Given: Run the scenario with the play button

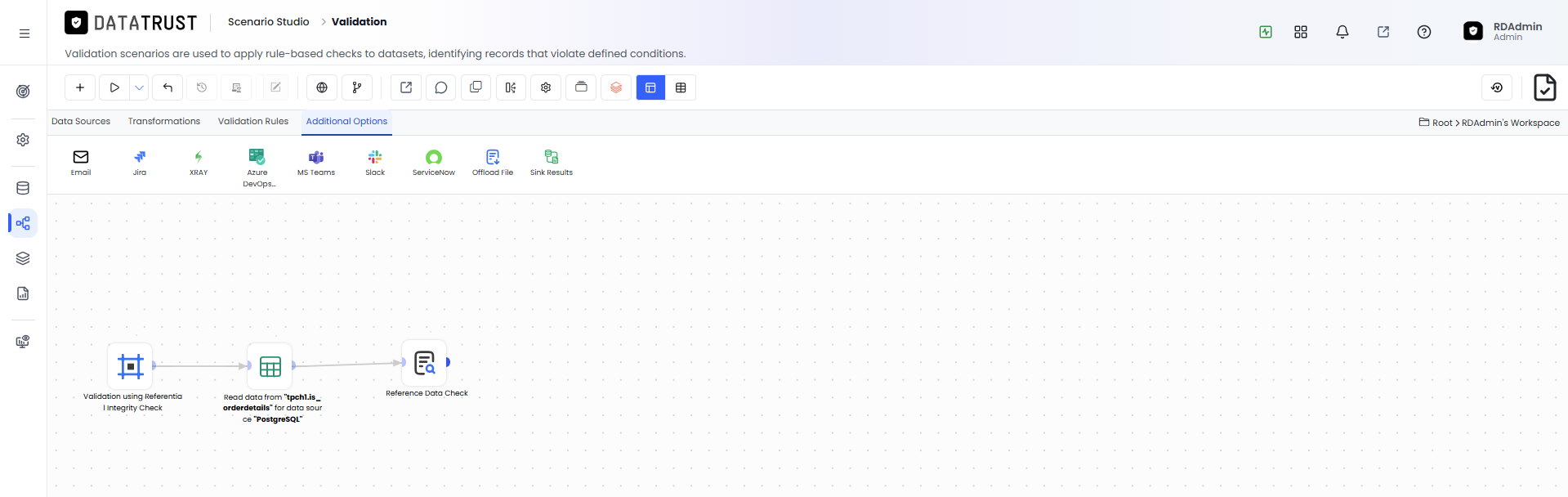Looking at the screenshot, I should (x=115, y=87).
